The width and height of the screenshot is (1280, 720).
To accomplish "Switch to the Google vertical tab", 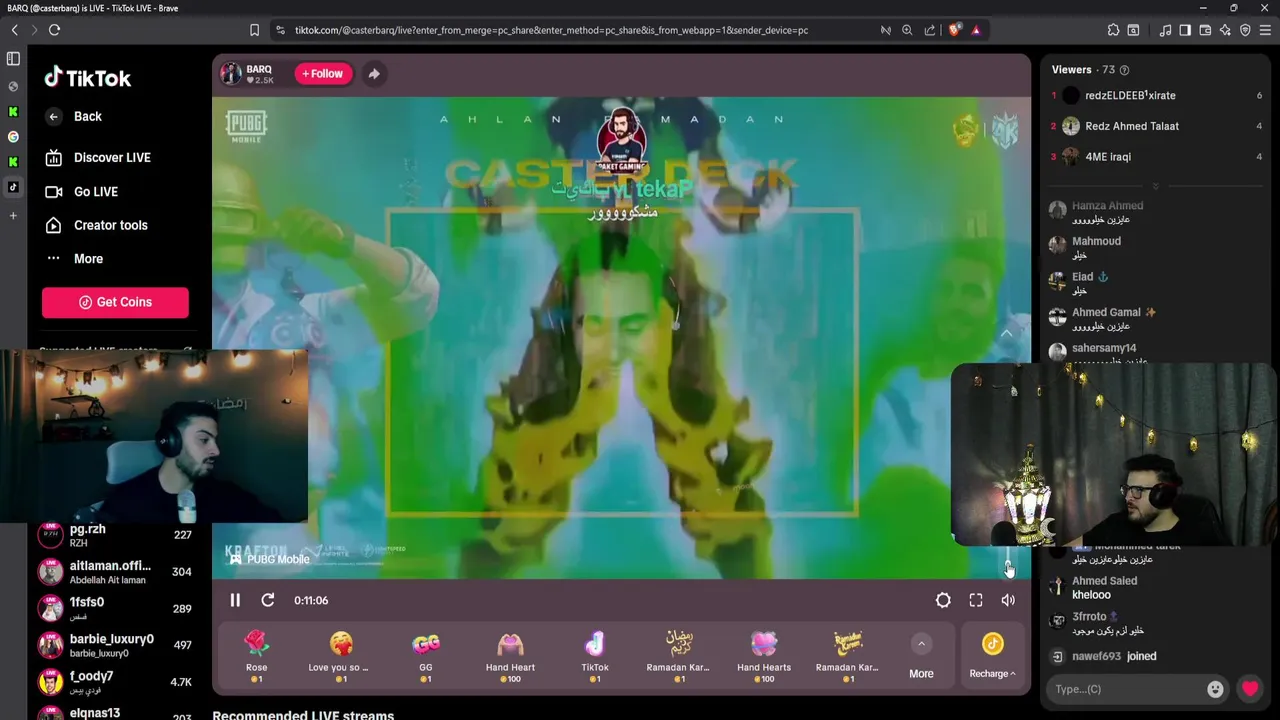I will (13, 137).
